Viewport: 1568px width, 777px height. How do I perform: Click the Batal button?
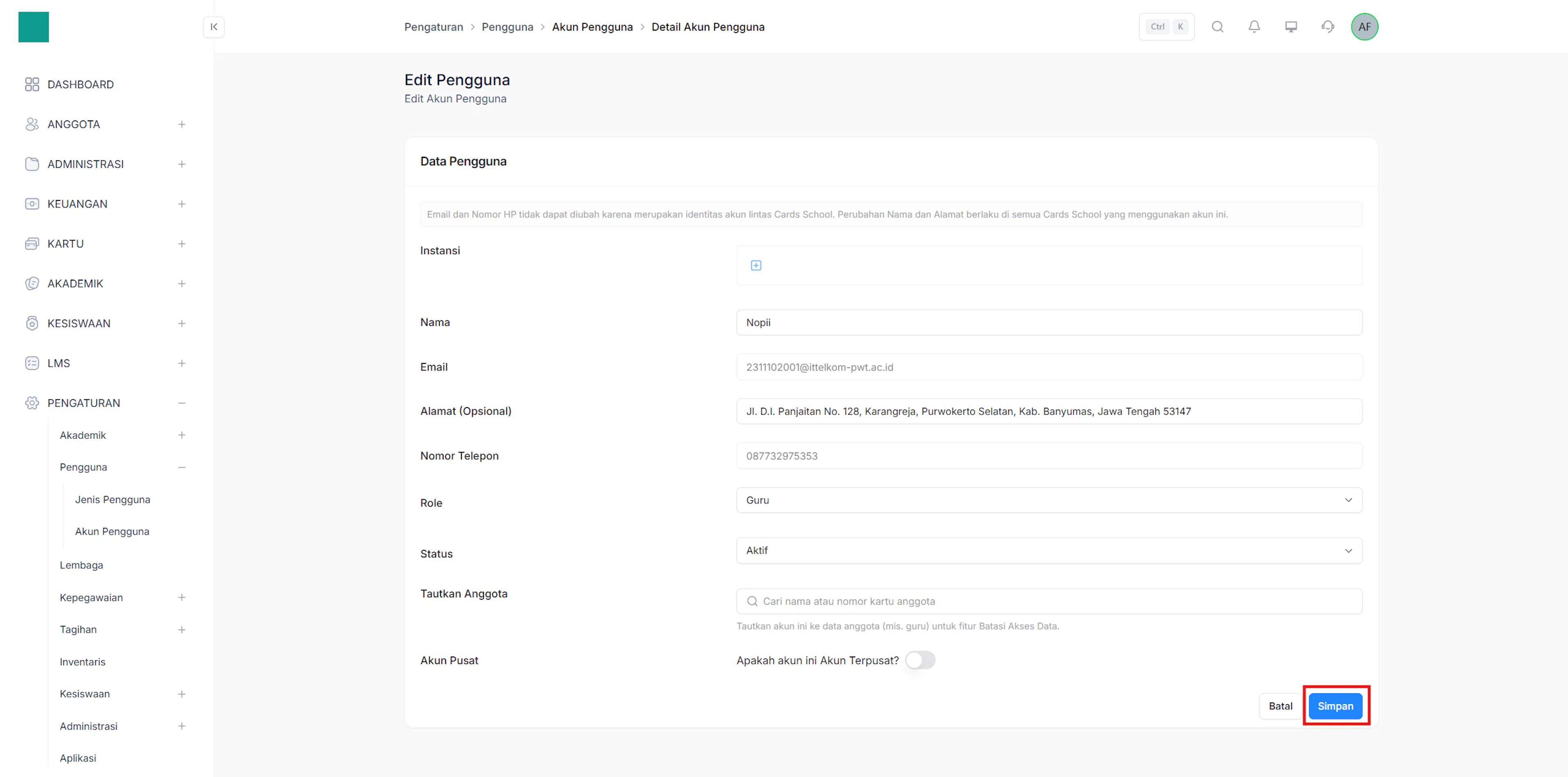tap(1280, 706)
